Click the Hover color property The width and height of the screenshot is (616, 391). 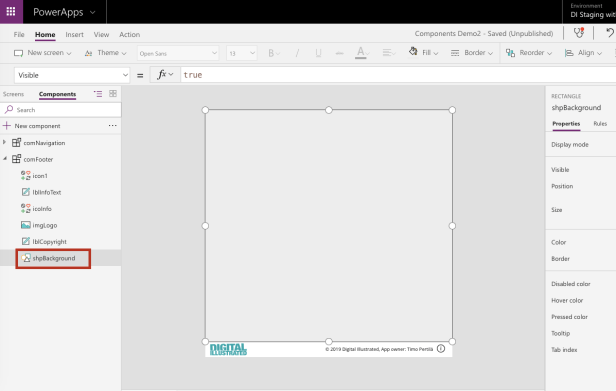pos(567,301)
